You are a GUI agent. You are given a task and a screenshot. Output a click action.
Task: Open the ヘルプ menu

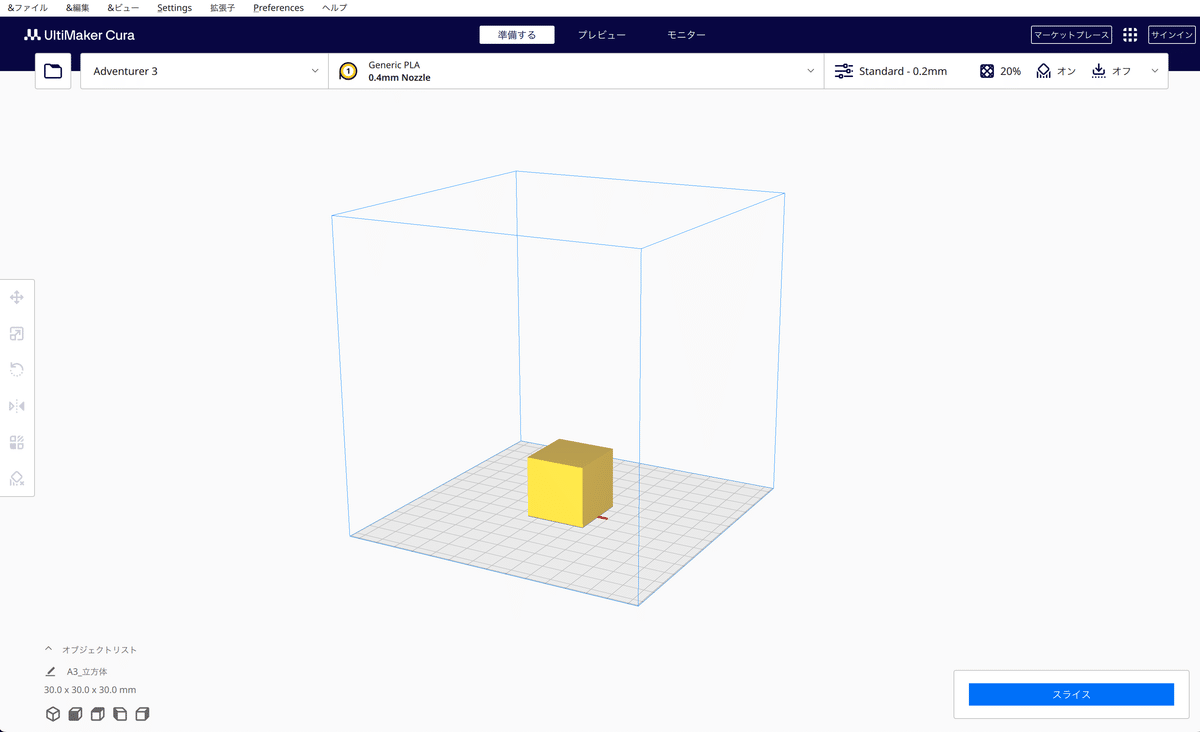click(x=335, y=8)
